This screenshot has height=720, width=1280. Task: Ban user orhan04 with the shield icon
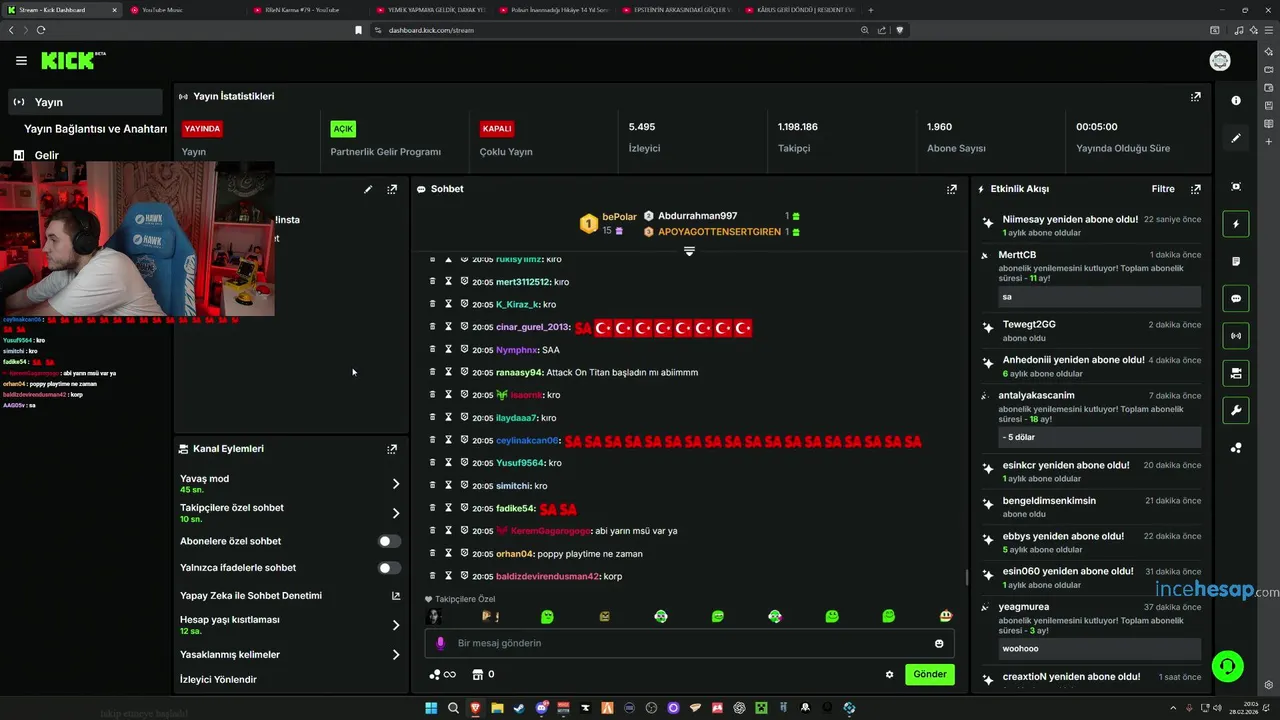coord(464,553)
